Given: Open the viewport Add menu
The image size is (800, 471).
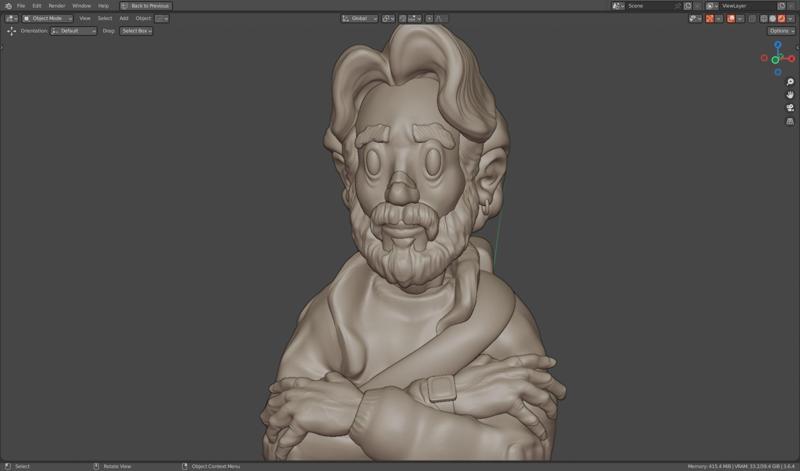Looking at the screenshot, I should click(123, 18).
